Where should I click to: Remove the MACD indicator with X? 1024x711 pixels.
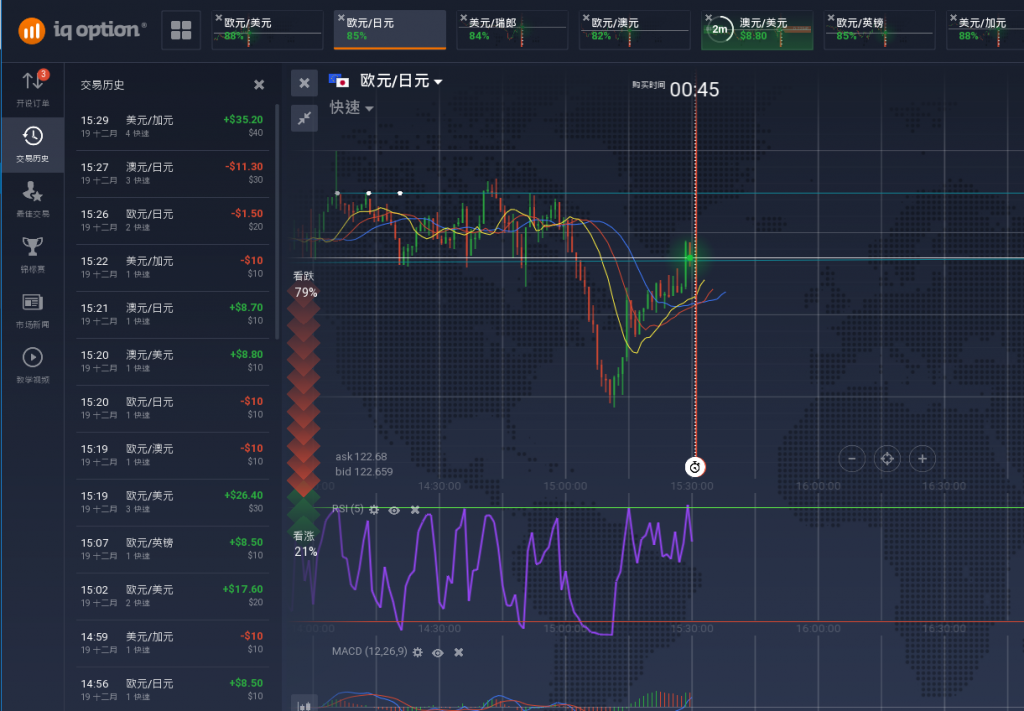tap(459, 652)
